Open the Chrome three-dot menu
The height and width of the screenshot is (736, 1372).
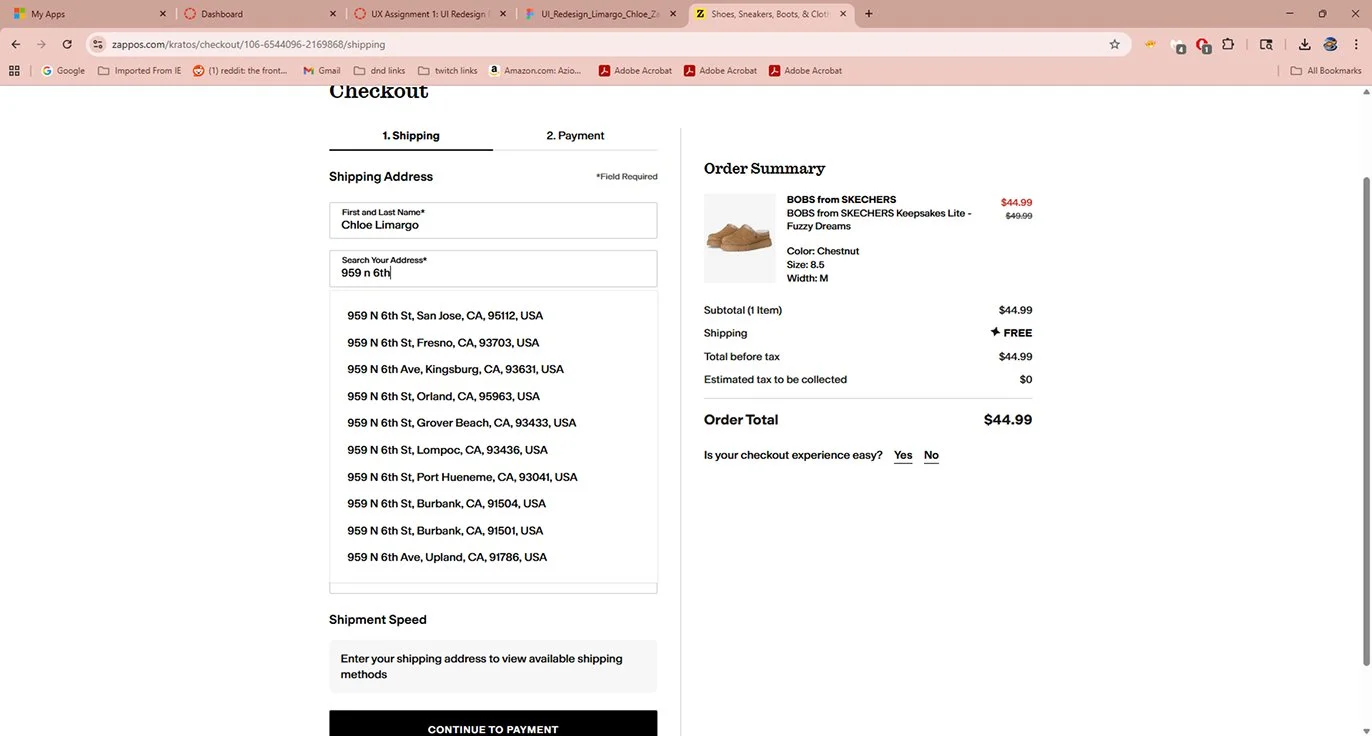[x=1355, y=44]
